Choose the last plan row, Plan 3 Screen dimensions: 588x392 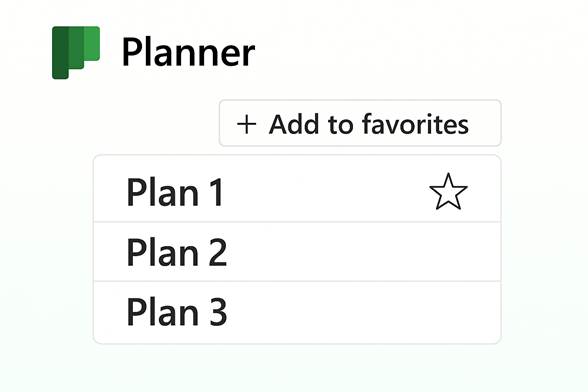tap(297, 312)
